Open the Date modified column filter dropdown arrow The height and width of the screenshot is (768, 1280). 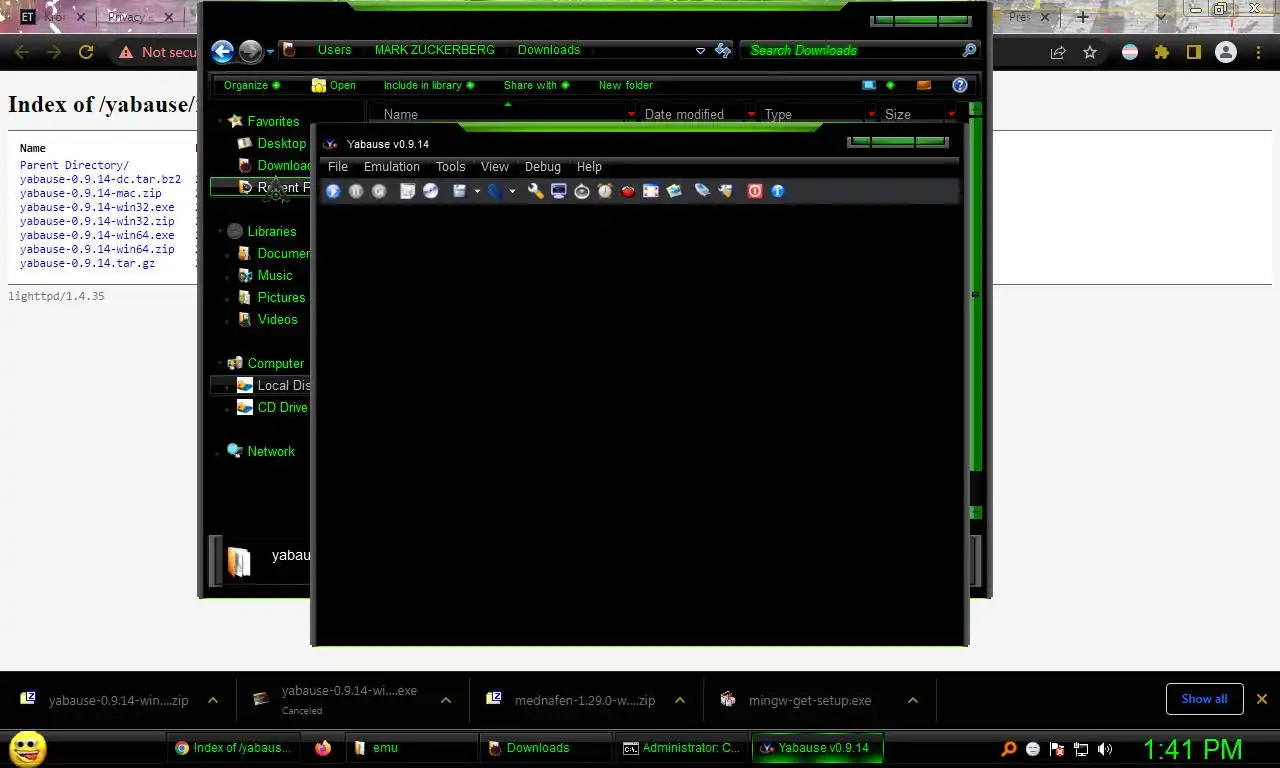coord(751,114)
